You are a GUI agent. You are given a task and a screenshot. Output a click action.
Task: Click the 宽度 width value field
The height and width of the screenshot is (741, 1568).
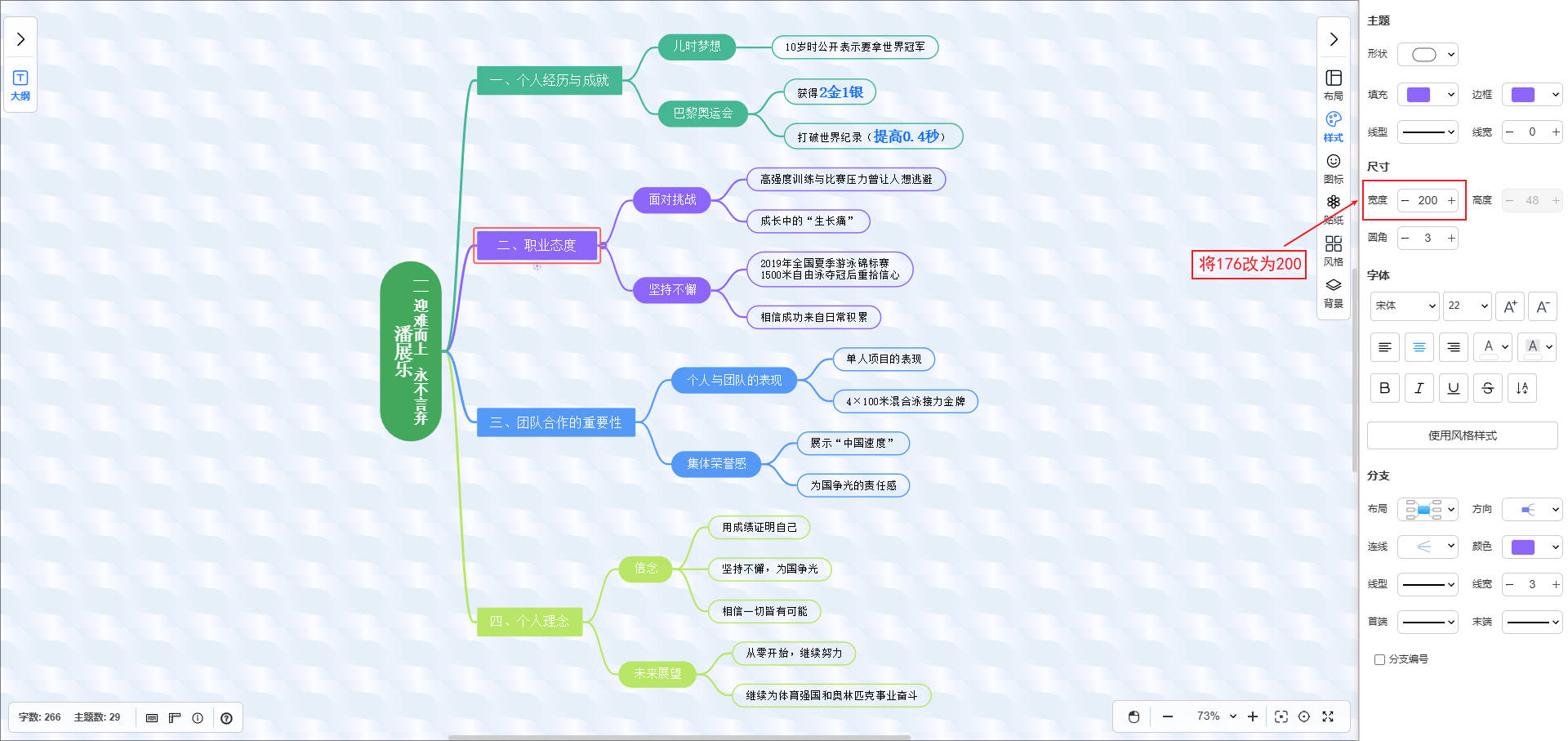tap(1428, 200)
